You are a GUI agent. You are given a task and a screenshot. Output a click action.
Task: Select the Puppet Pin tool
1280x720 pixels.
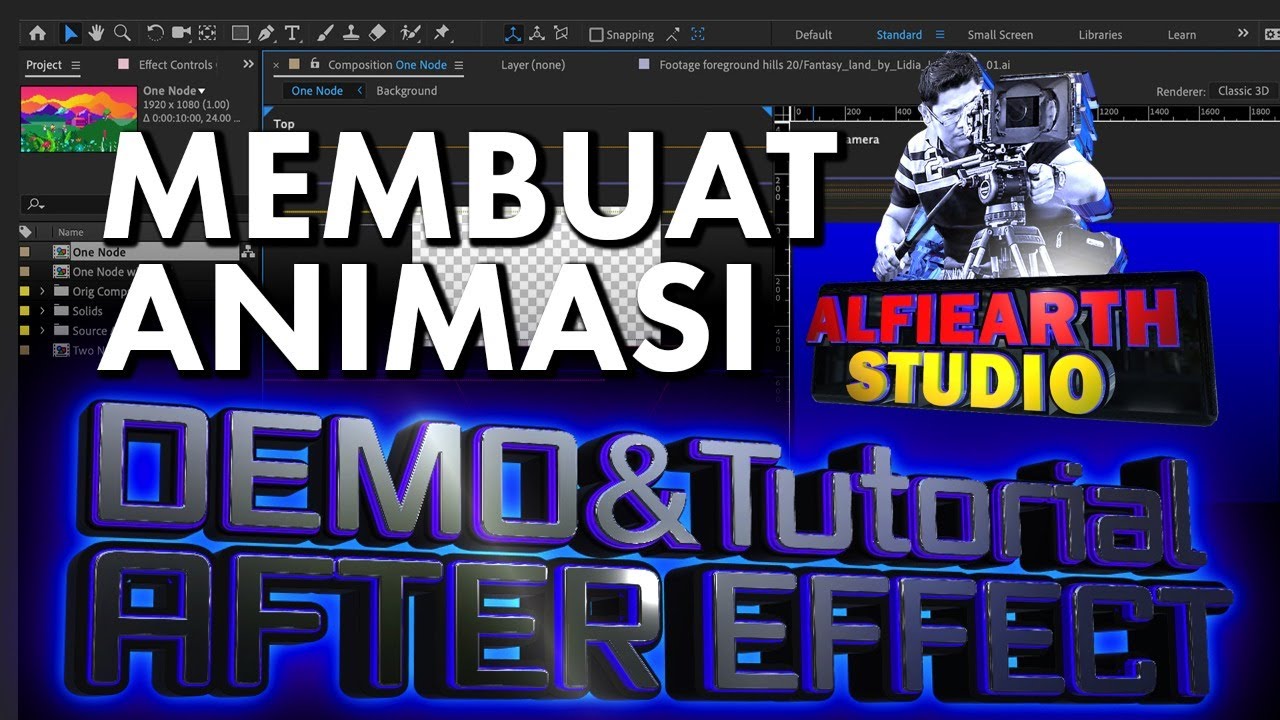coord(441,33)
